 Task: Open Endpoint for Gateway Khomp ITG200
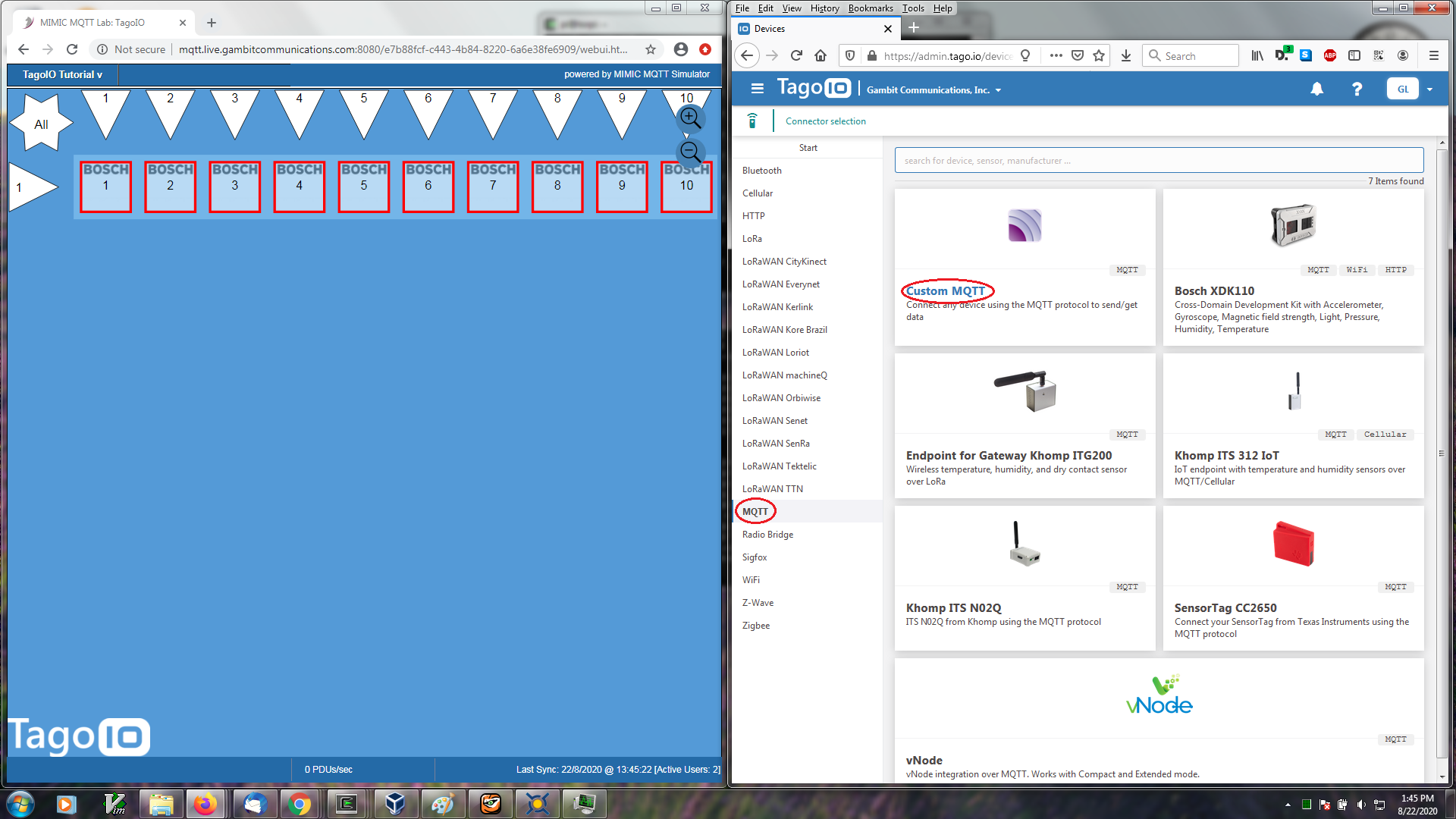[1025, 425]
